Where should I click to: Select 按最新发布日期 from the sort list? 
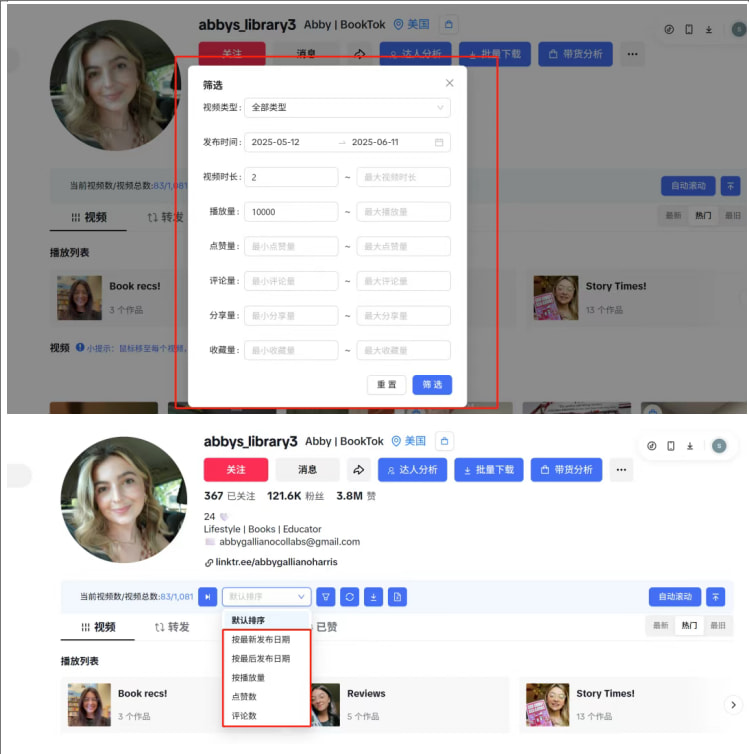pyautogui.click(x=261, y=640)
